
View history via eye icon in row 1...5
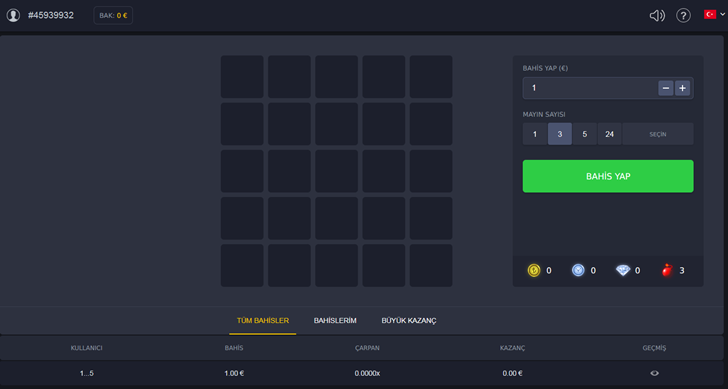654,373
